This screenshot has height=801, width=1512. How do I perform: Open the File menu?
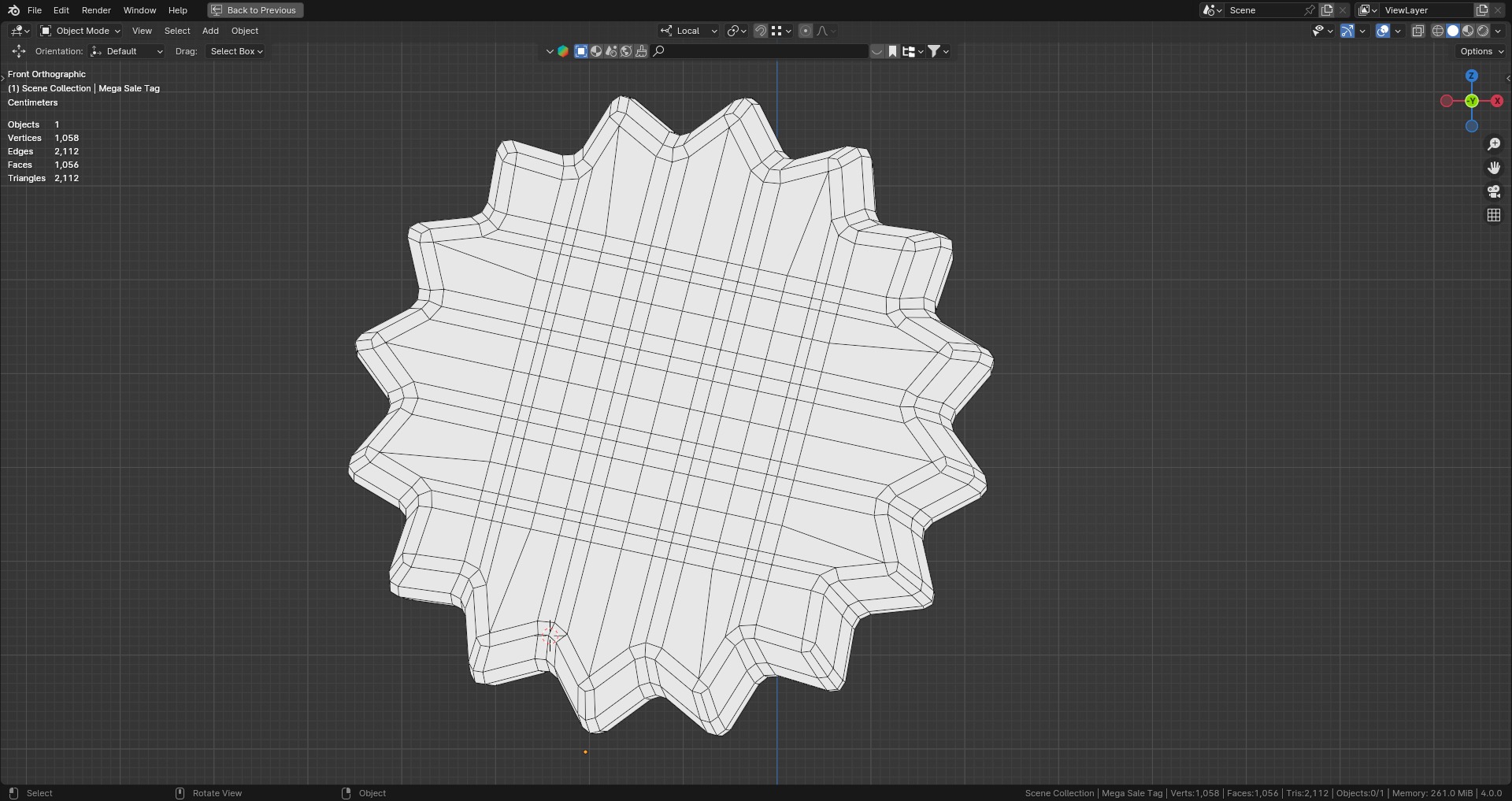tap(35, 10)
